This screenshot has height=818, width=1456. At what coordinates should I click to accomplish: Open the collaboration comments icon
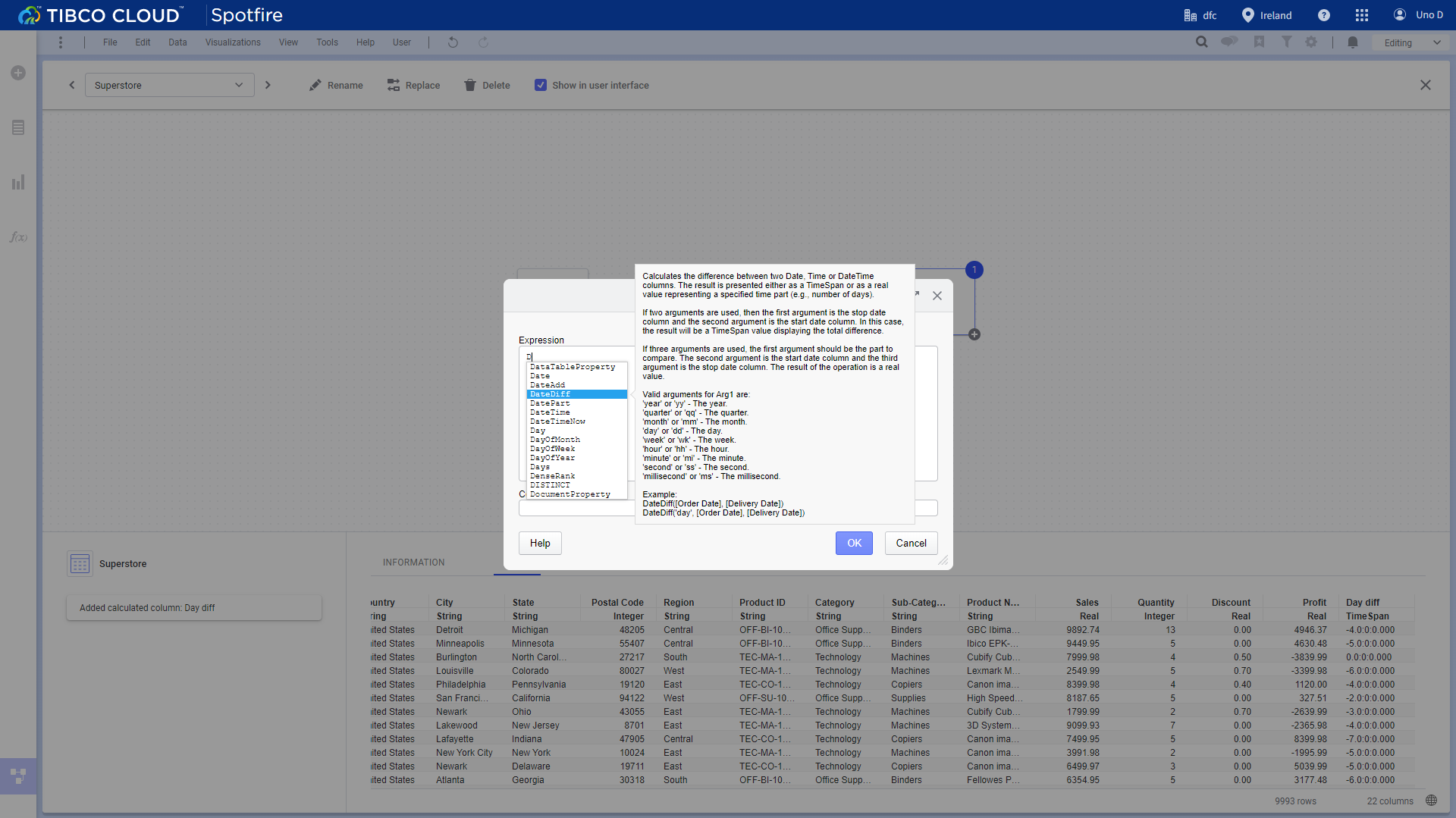click(1229, 42)
